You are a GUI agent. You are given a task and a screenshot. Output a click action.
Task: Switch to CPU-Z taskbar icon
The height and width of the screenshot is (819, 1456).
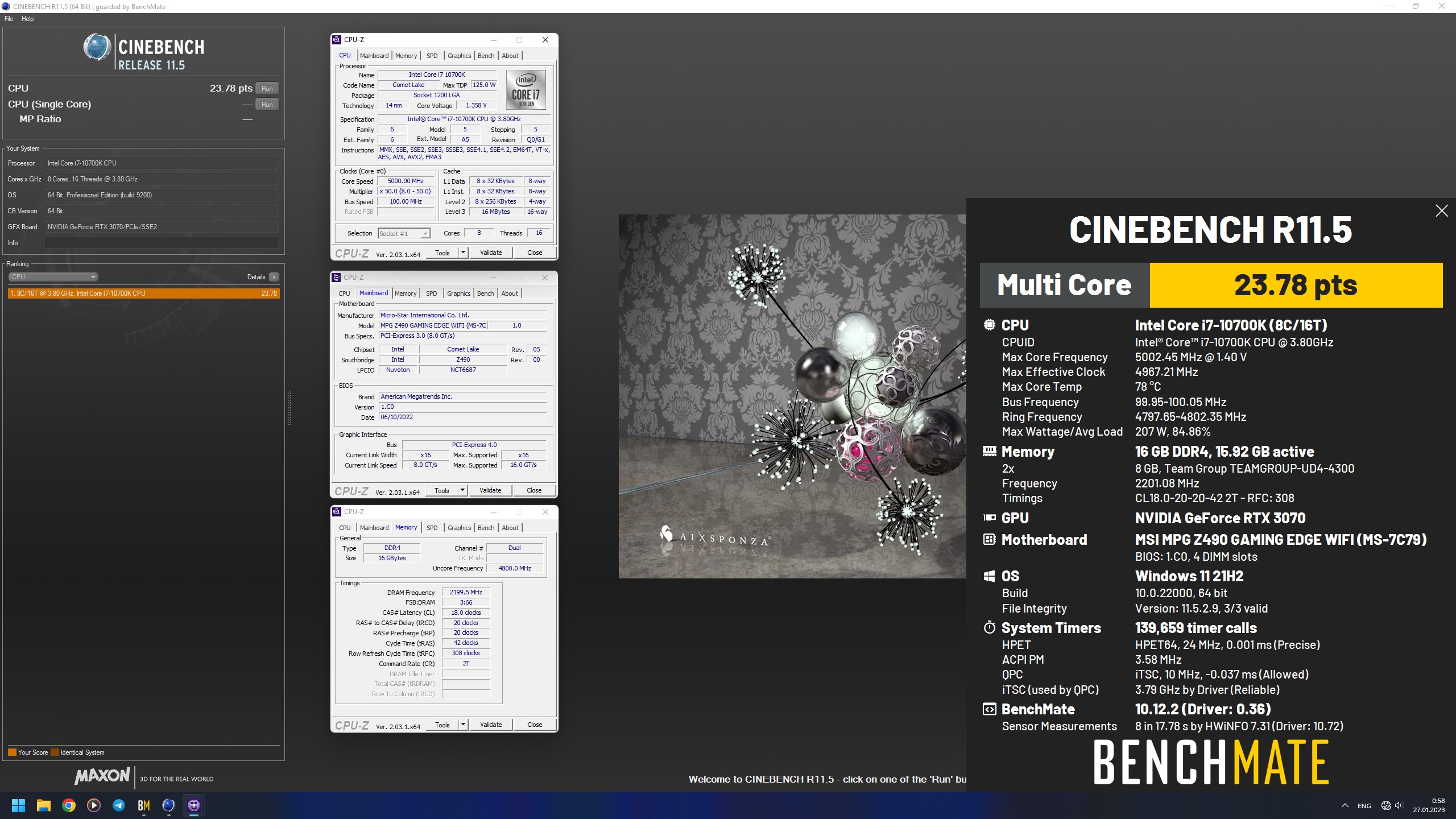tap(194, 805)
